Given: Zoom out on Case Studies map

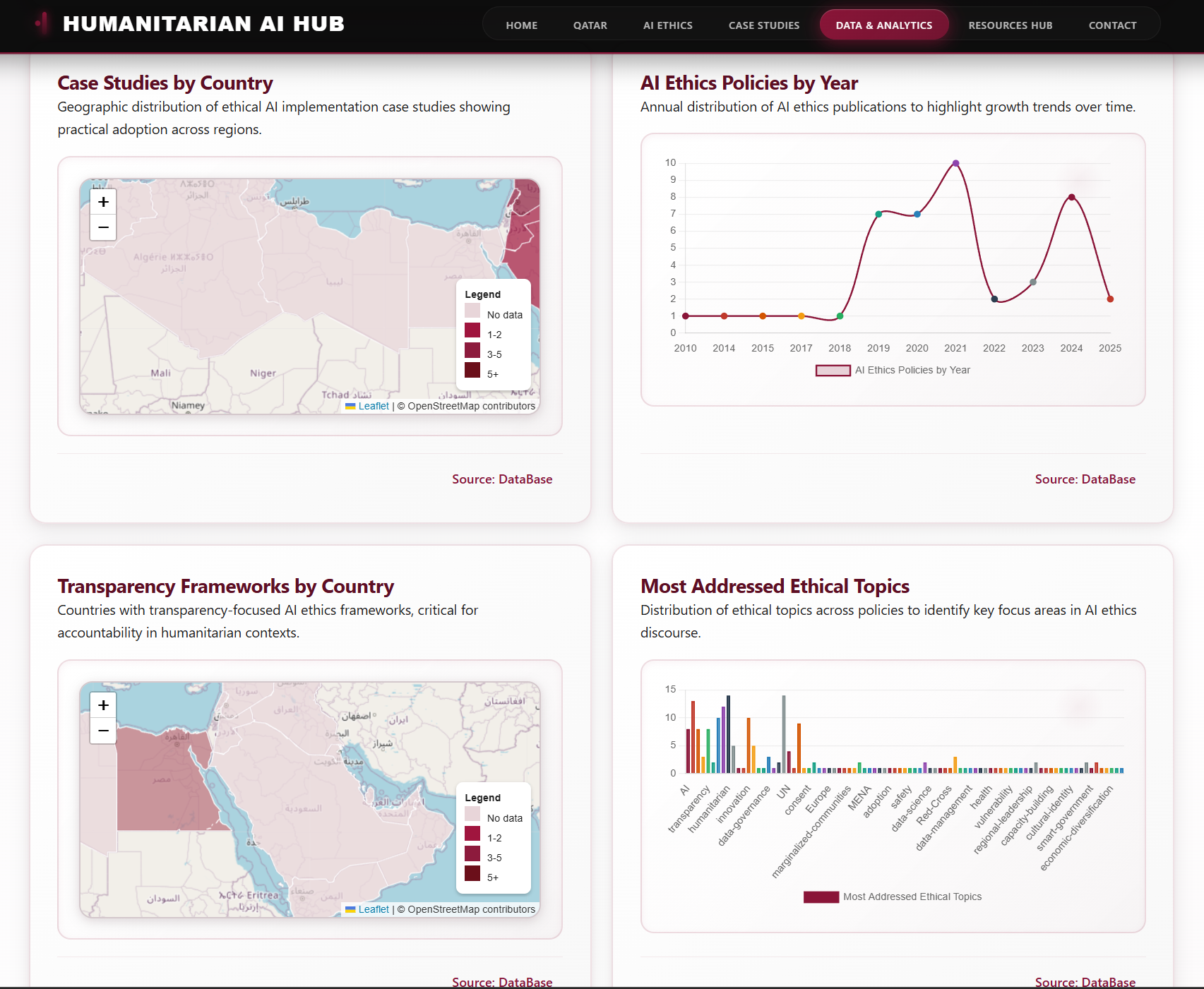Looking at the screenshot, I should click(103, 227).
